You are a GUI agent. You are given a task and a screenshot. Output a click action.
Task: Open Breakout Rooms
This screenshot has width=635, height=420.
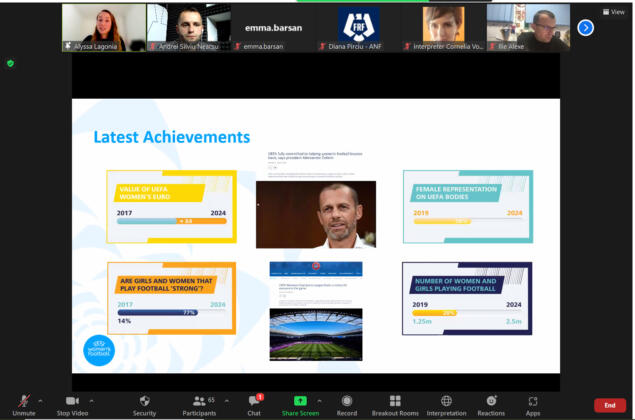point(395,405)
